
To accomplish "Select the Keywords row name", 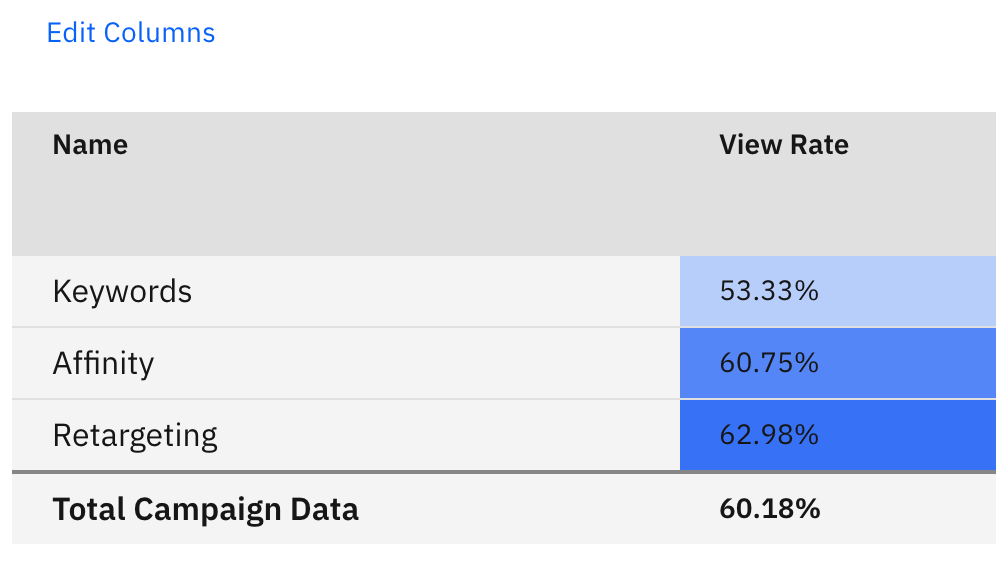I will [122, 292].
